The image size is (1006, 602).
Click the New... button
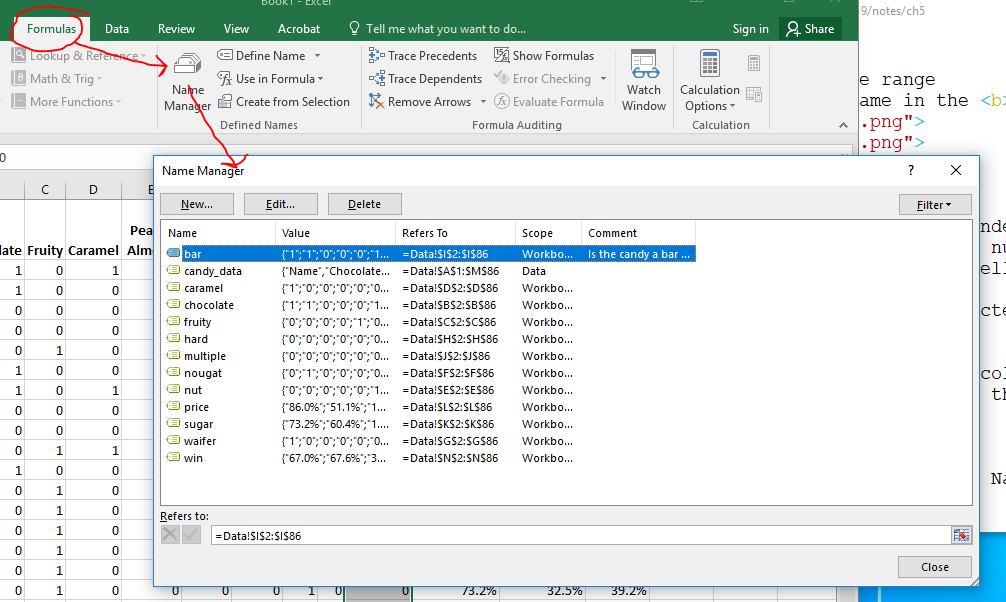[197, 204]
